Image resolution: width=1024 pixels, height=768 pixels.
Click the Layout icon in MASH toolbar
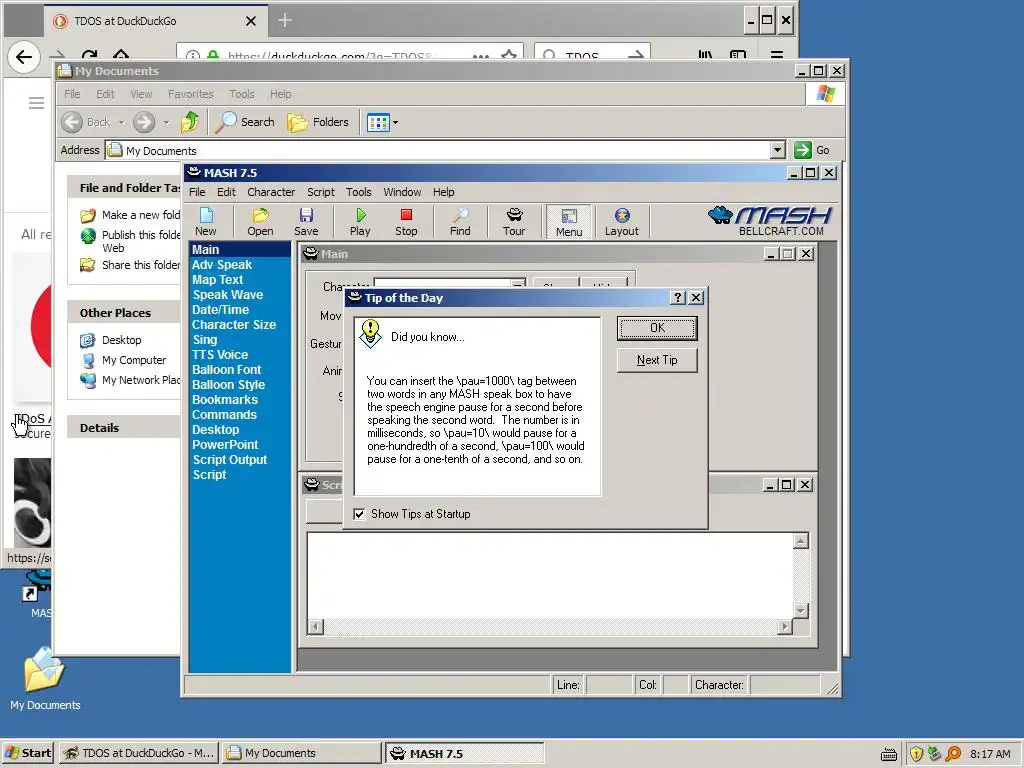[x=622, y=221]
